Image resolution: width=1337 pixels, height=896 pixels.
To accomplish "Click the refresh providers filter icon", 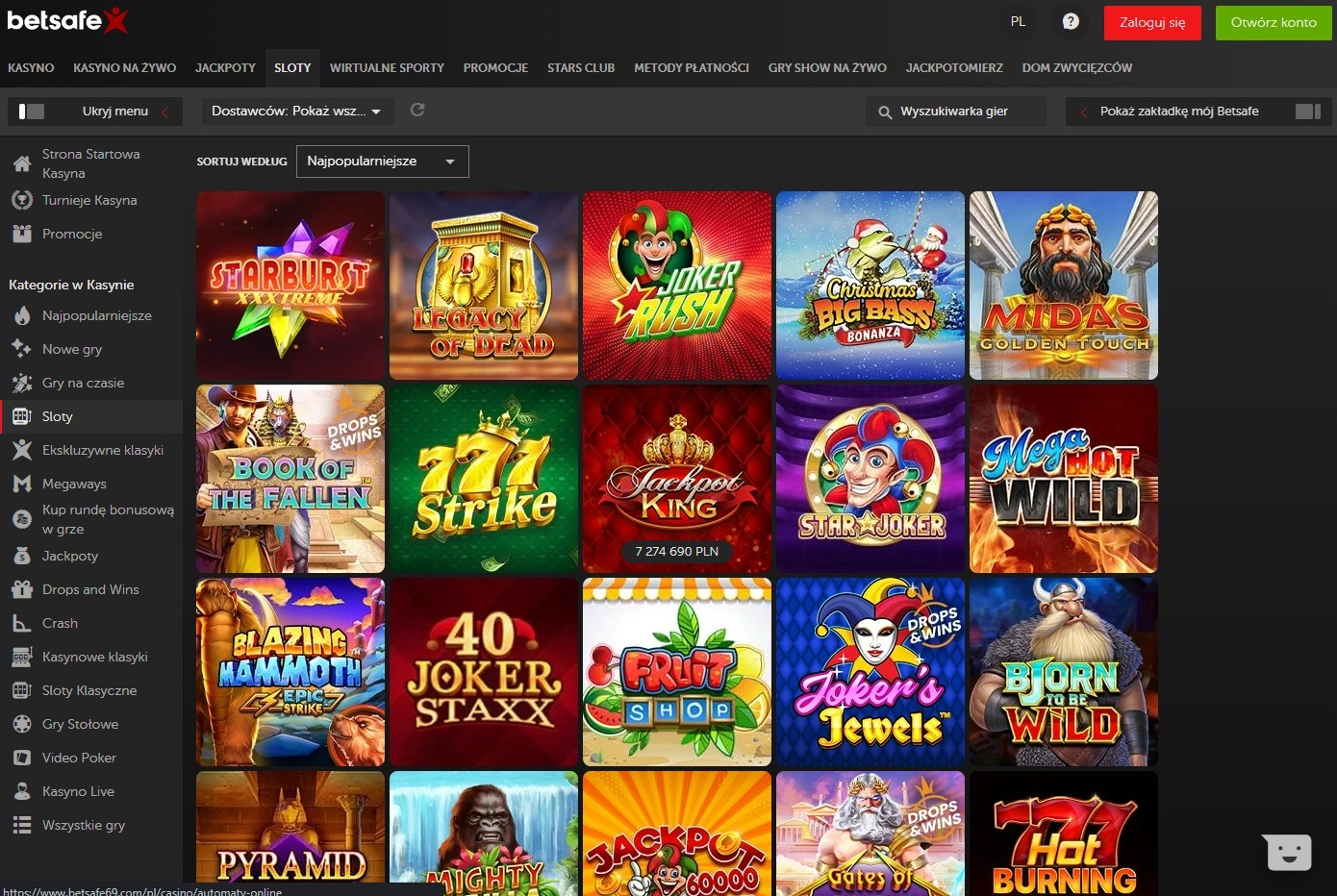I will (x=417, y=111).
